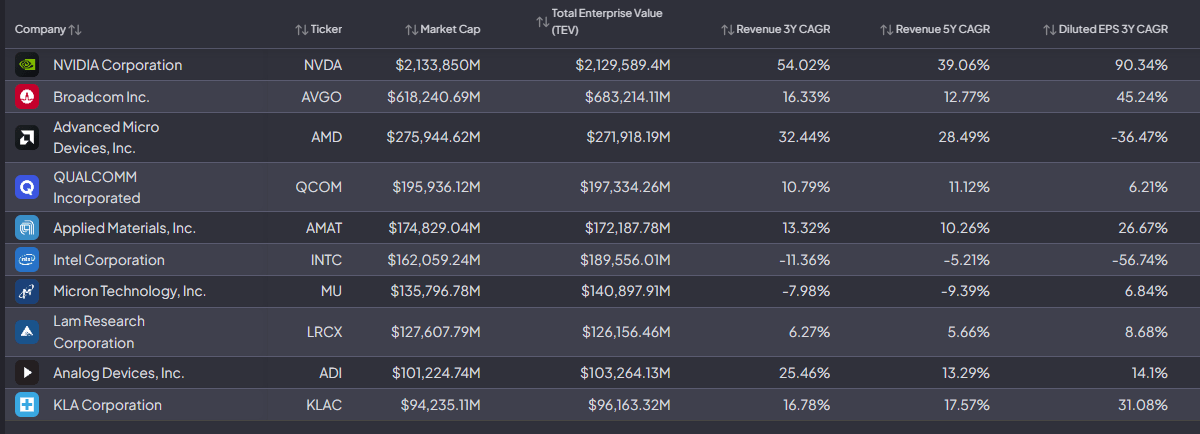Select the KLAC ticker cell
The height and width of the screenshot is (434, 1200).
[324, 405]
